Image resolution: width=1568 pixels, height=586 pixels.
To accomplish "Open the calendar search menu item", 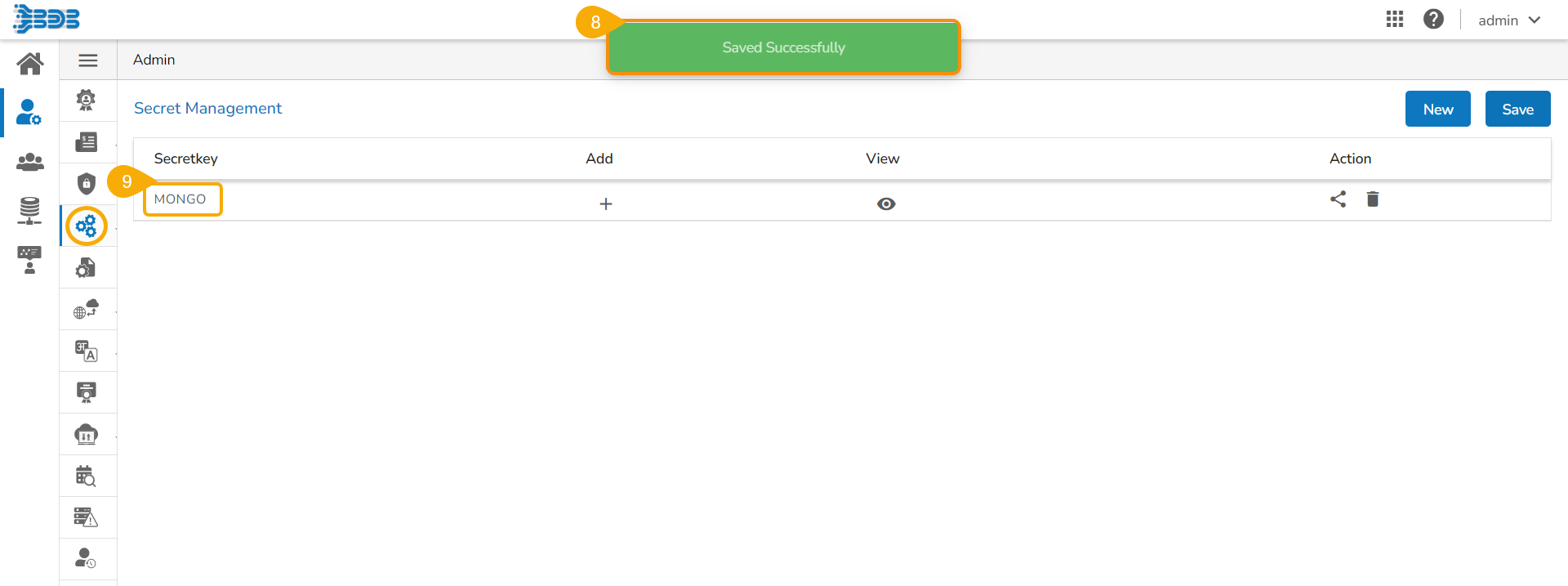I will click(86, 476).
